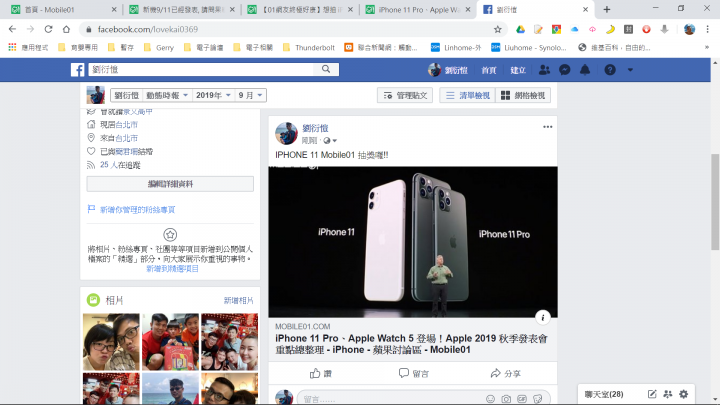The width and height of the screenshot is (720, 405).
Task: Click 25 人 followers link
Action: pos(109,165)
